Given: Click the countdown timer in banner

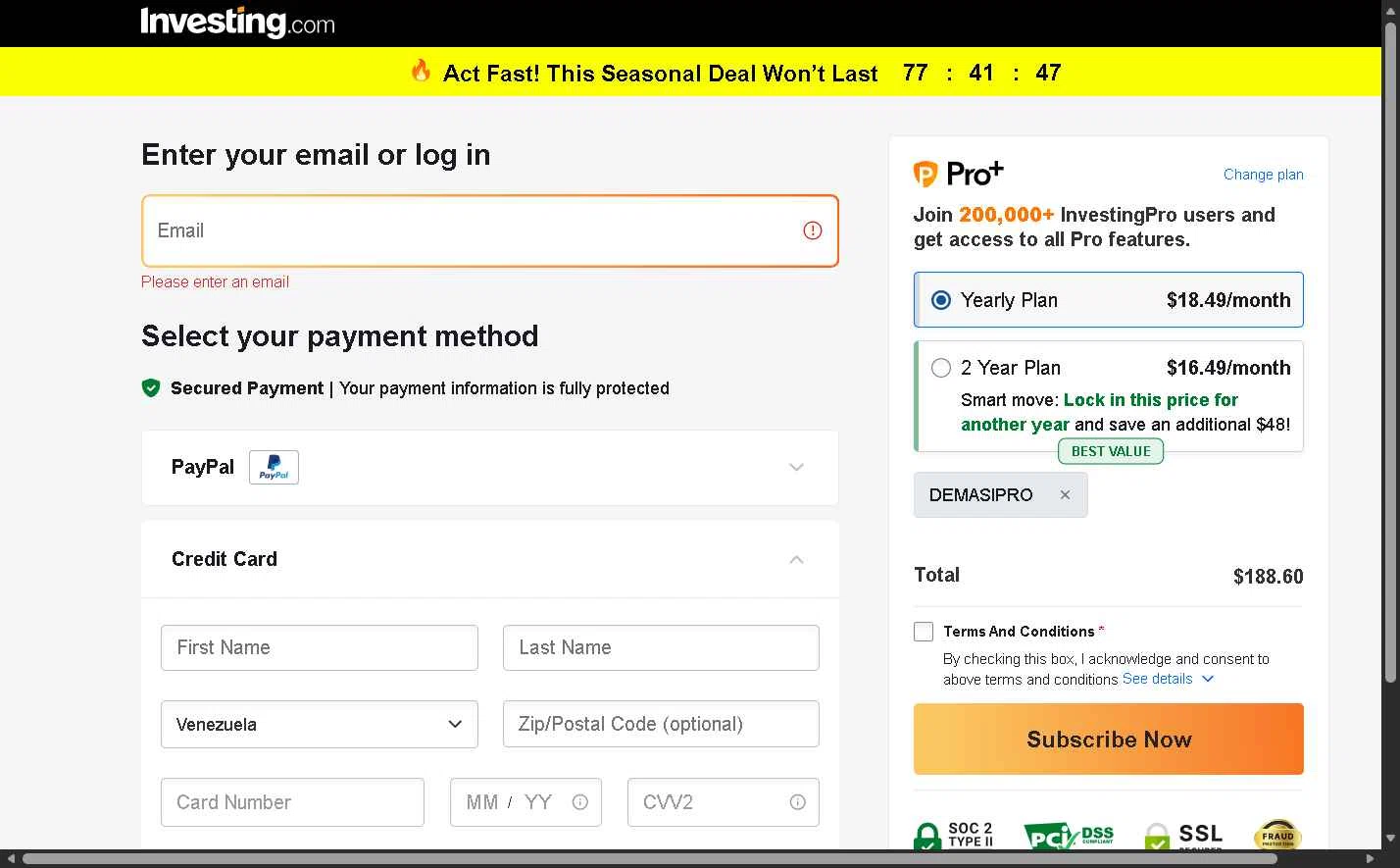Looking at the screenshot, I should [982, 73].
